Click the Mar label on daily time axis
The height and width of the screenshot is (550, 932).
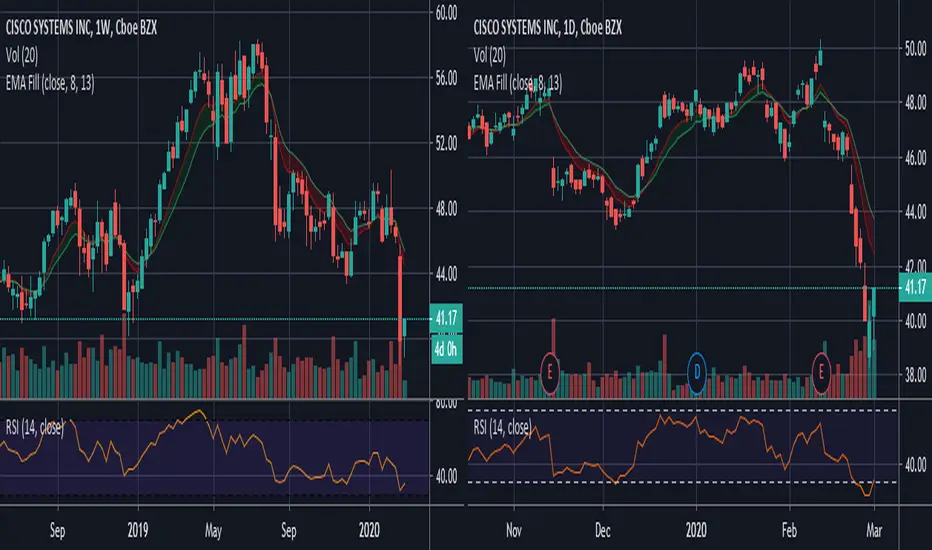(x=874, y=530)
